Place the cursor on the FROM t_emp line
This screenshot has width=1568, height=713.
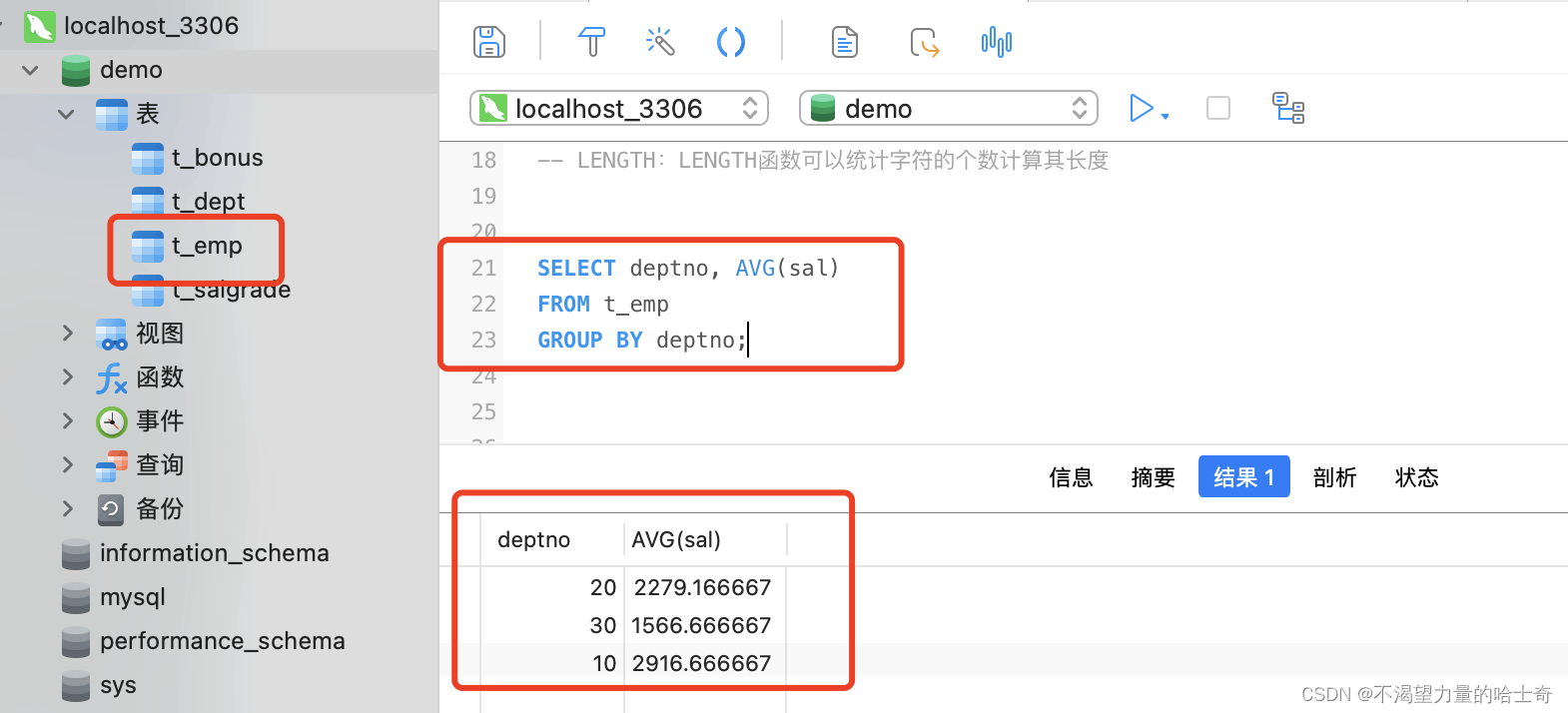pyautogui.click(x=603, y=304)
